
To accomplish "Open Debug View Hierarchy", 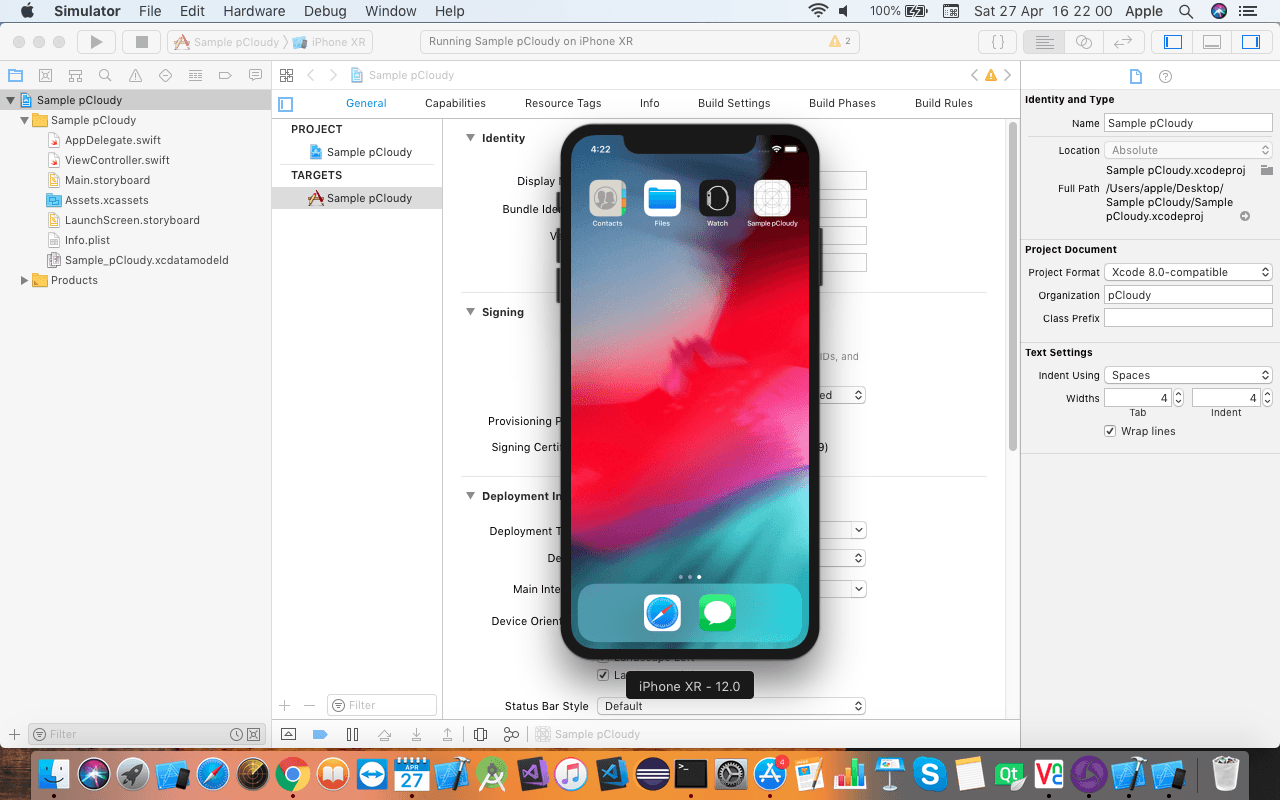I will (x=480, y=734).
